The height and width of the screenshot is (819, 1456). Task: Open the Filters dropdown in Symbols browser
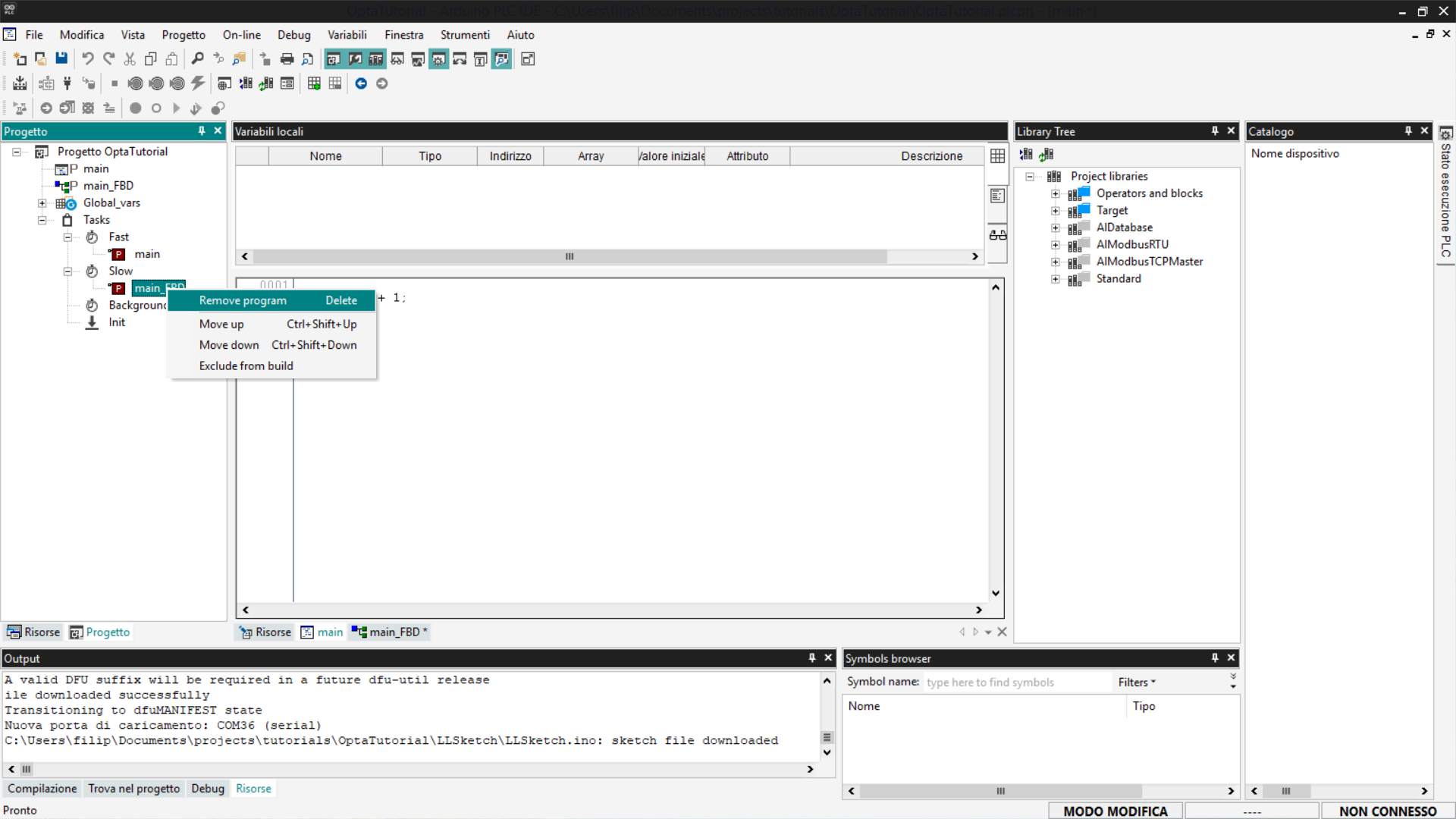pos(1137,682)
